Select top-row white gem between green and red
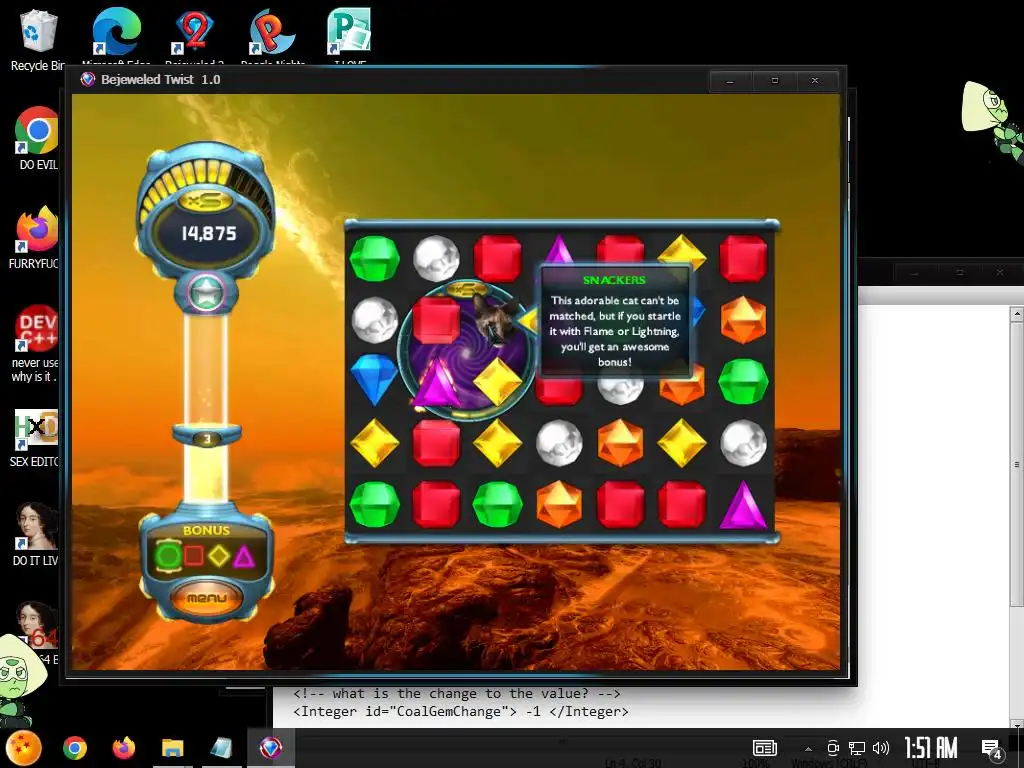 pos(436,259)
